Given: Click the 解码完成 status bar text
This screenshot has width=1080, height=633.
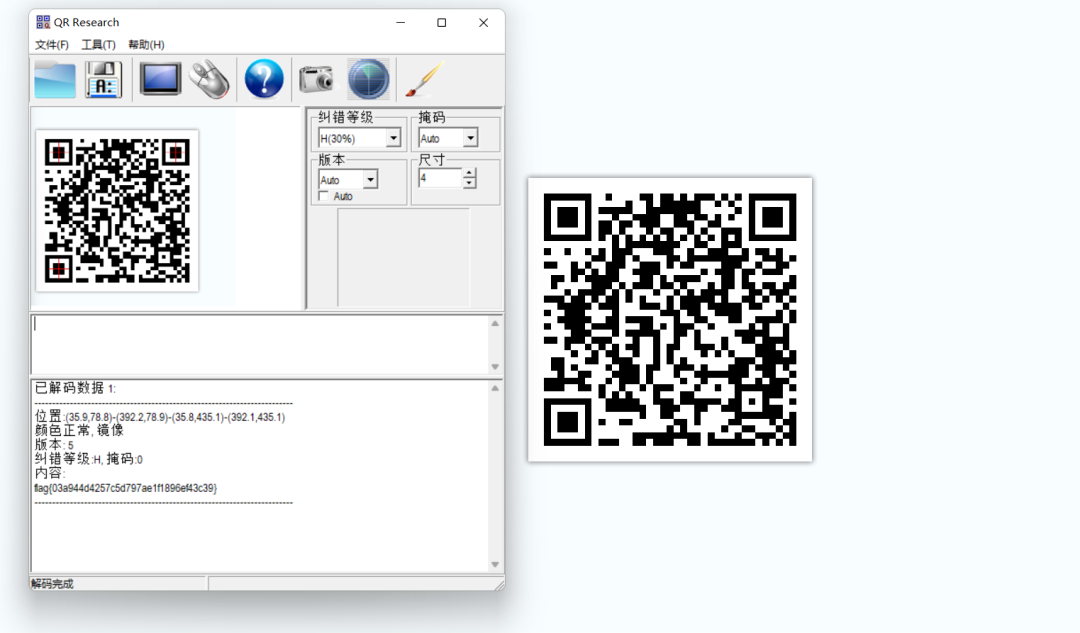Looking at the screenshot, I should pyautogui.click(x=52, y=584).
